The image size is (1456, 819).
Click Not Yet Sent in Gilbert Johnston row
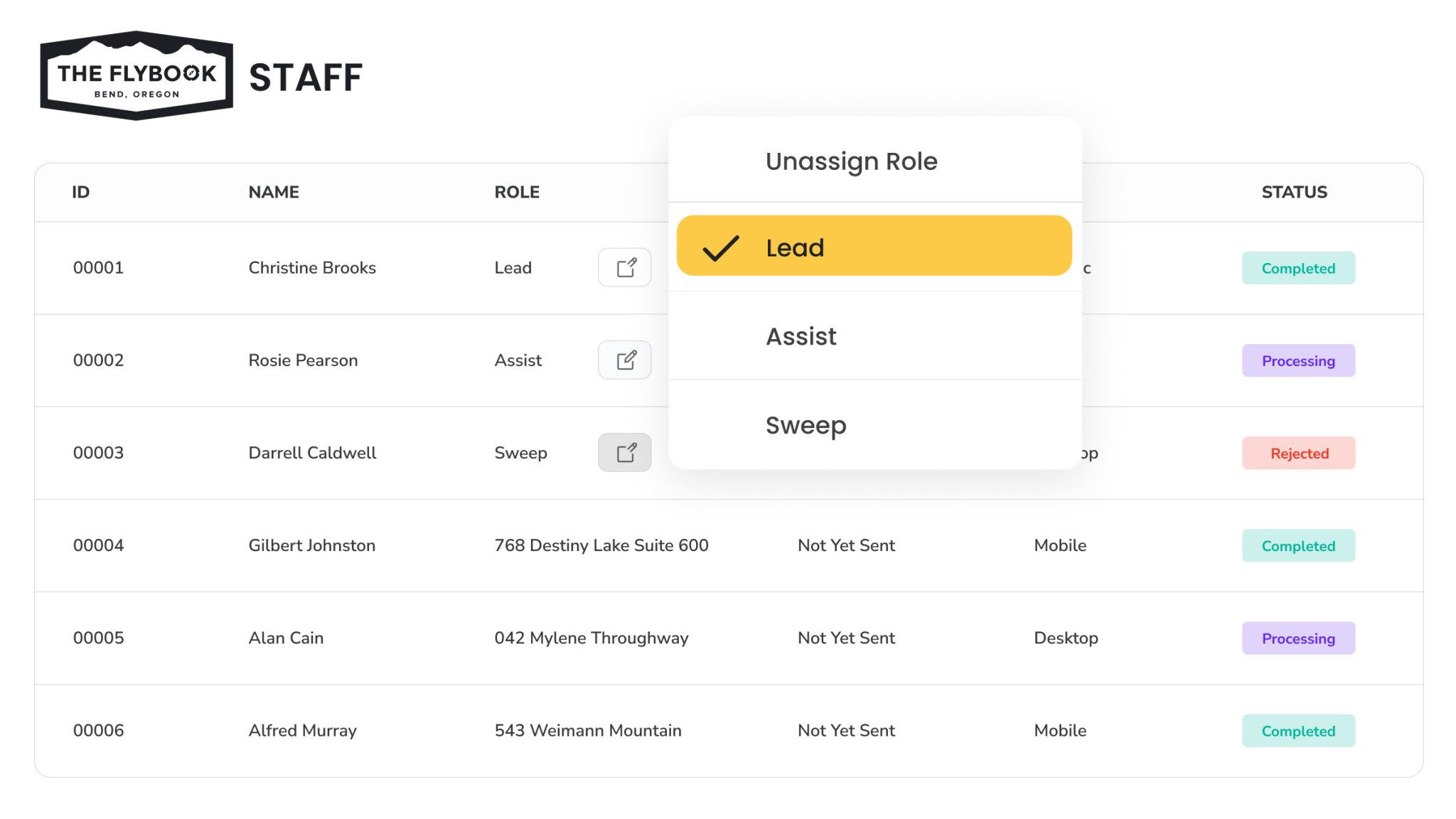846,545
